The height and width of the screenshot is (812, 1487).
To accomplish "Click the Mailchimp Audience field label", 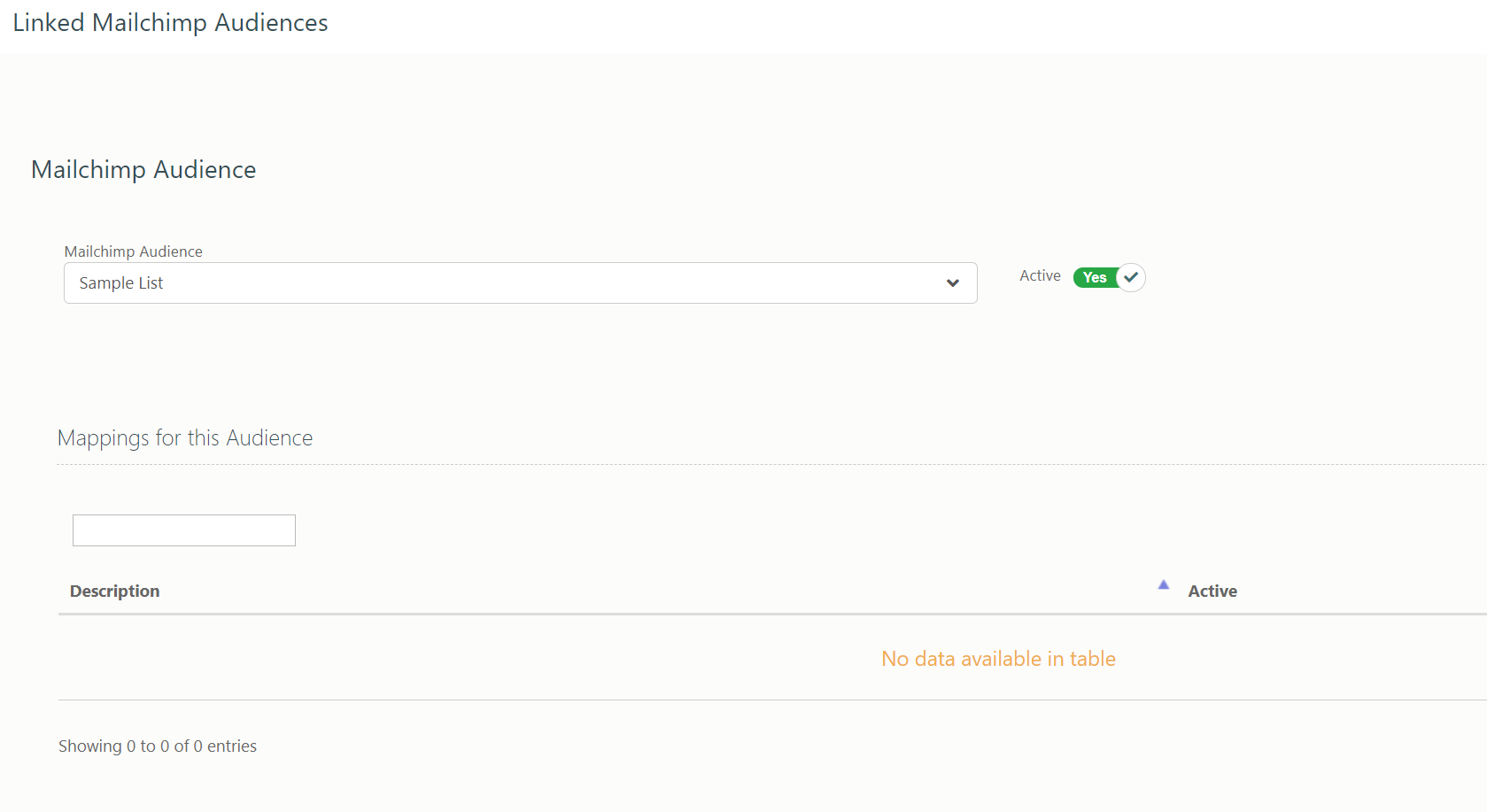I will [x=134, y=251].
